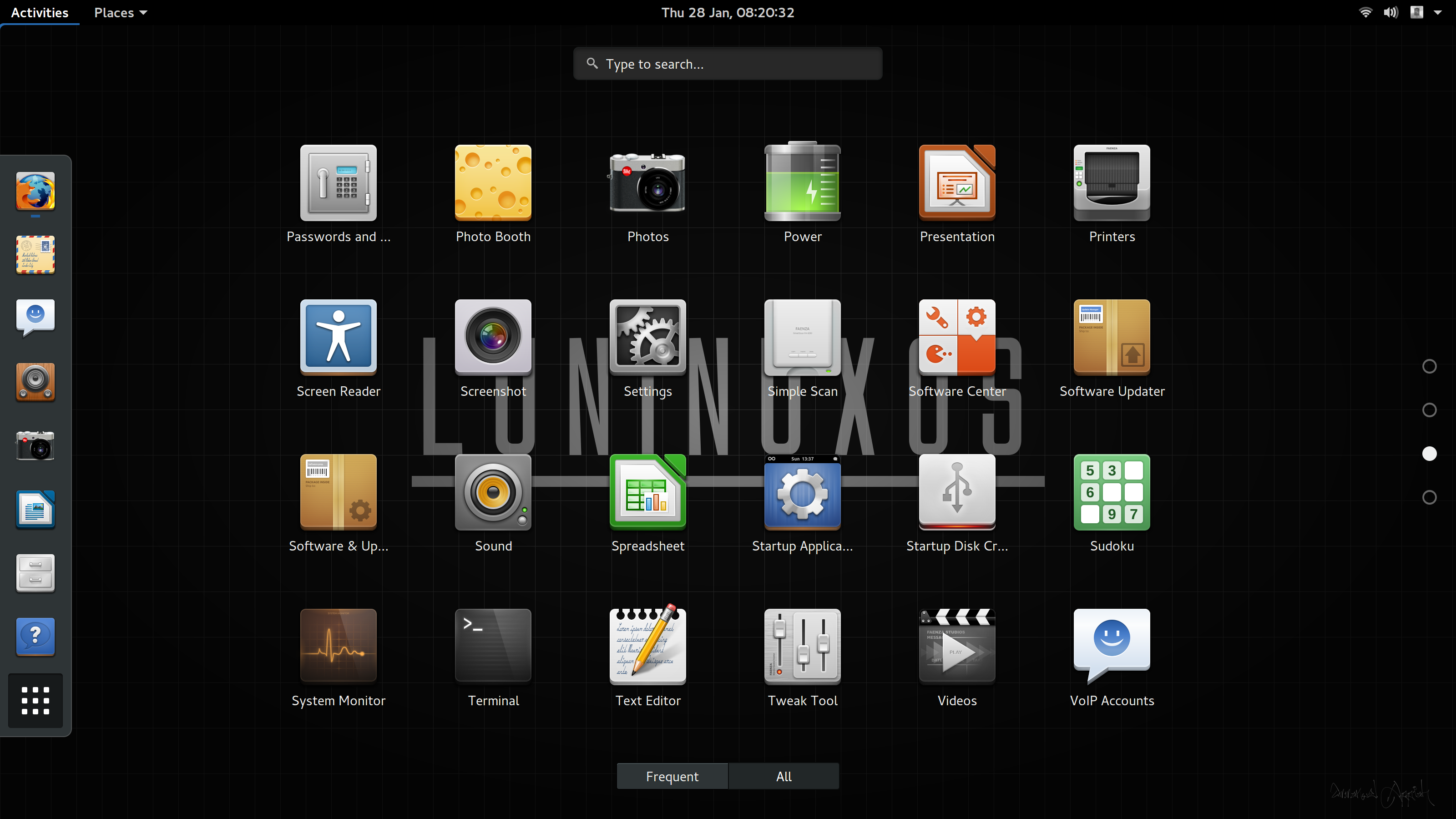Screen dimensions: 1456x819
Task: Open Software Center
Action: coord(957,349)
